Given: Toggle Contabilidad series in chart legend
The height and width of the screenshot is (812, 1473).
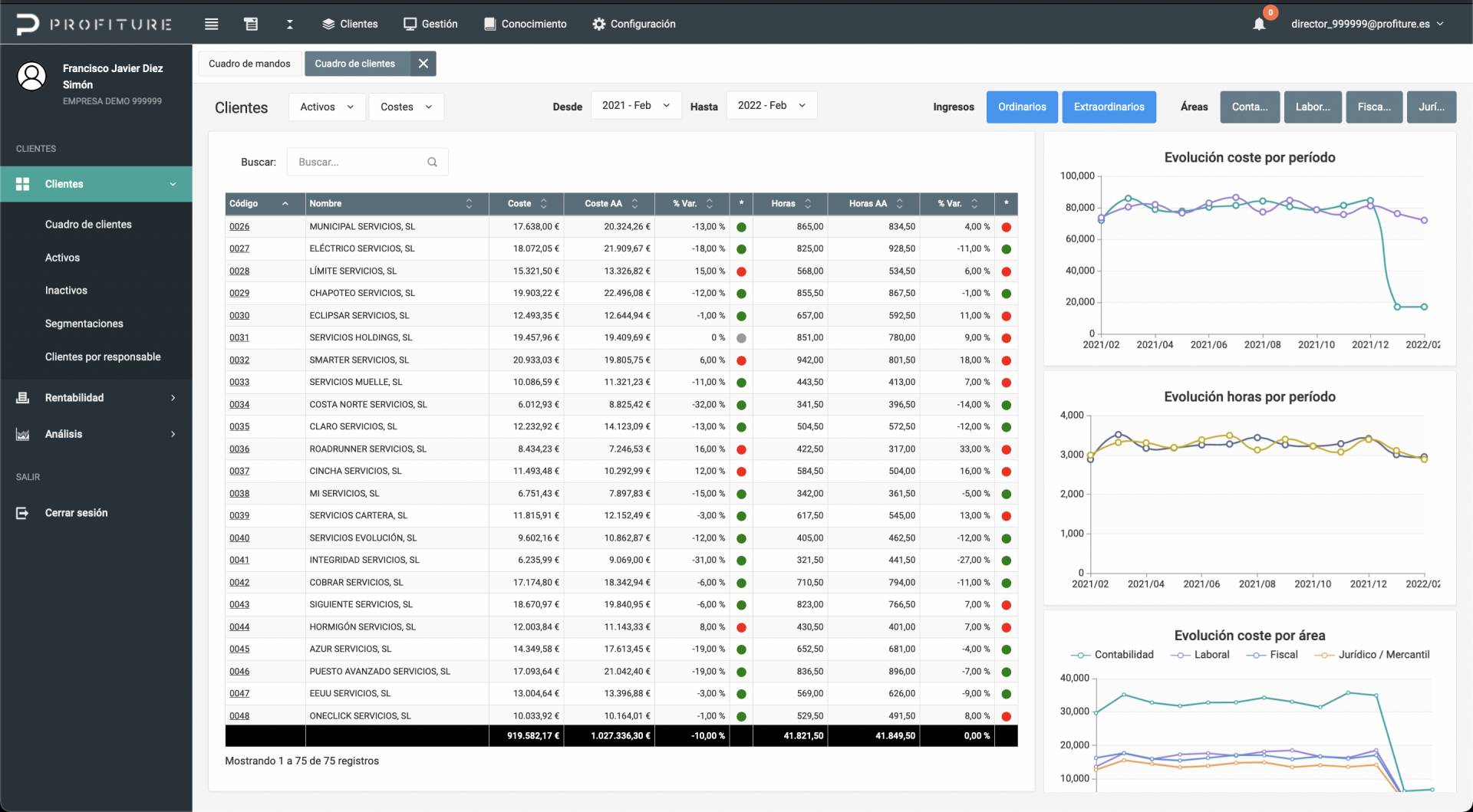Looking at the screenshot, I should pos(1112,655).
